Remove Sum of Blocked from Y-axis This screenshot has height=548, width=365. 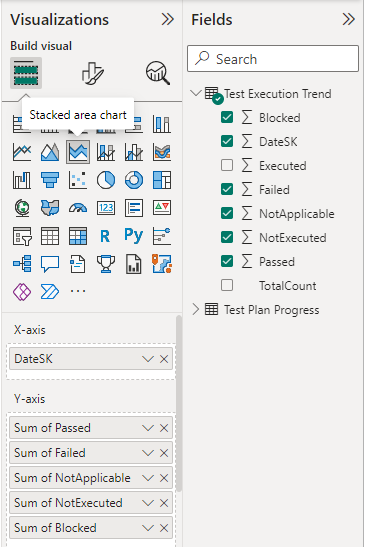pos(164,528)
